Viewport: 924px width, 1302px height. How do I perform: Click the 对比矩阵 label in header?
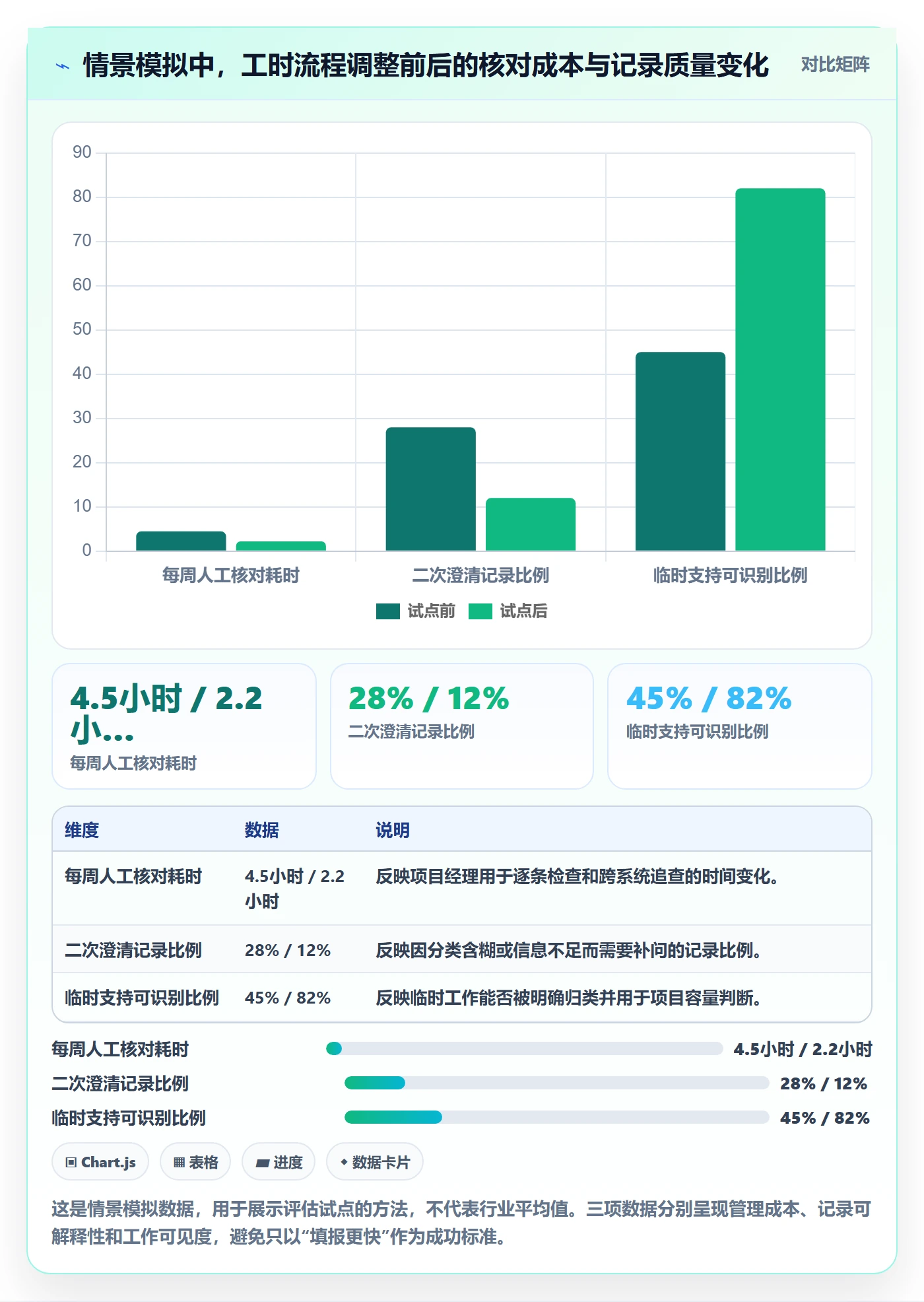click(835, 65)
